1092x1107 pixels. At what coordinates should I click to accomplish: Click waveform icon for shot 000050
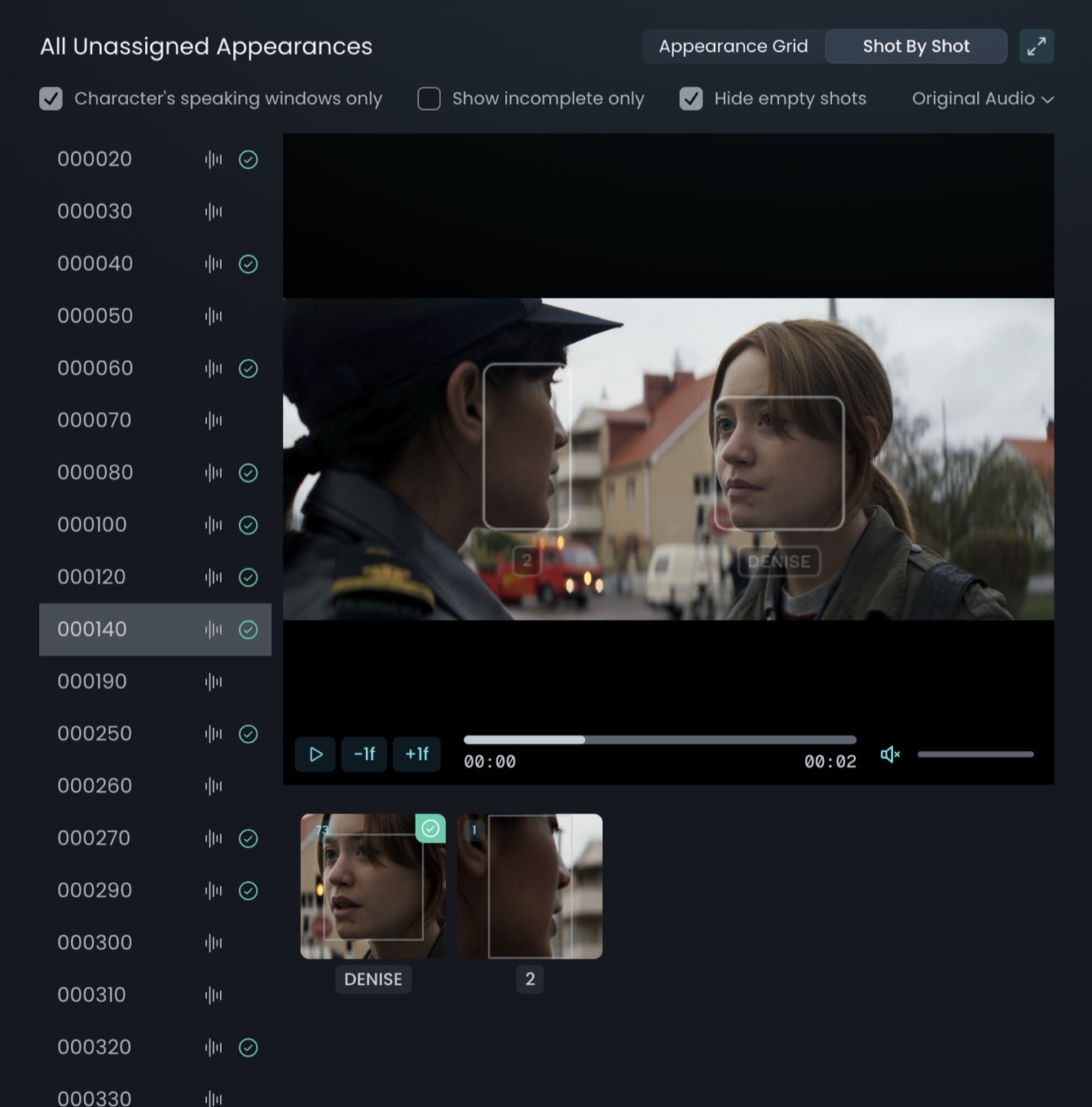214,316
